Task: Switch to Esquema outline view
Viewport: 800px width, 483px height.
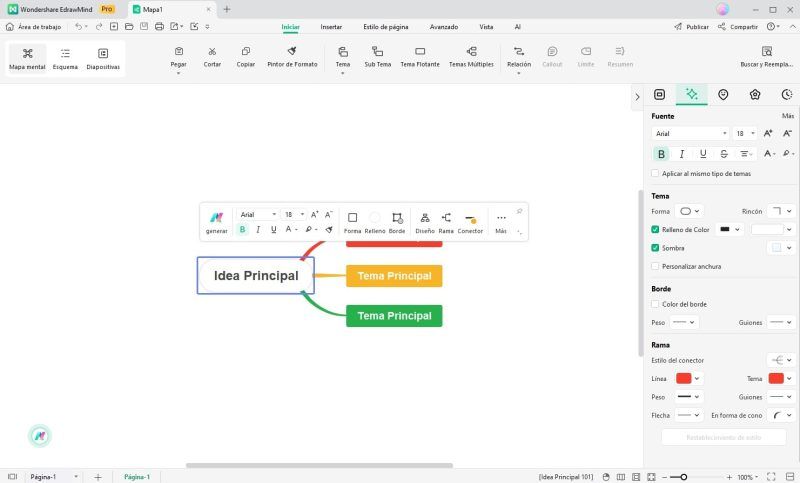Action: coord(65,58)
